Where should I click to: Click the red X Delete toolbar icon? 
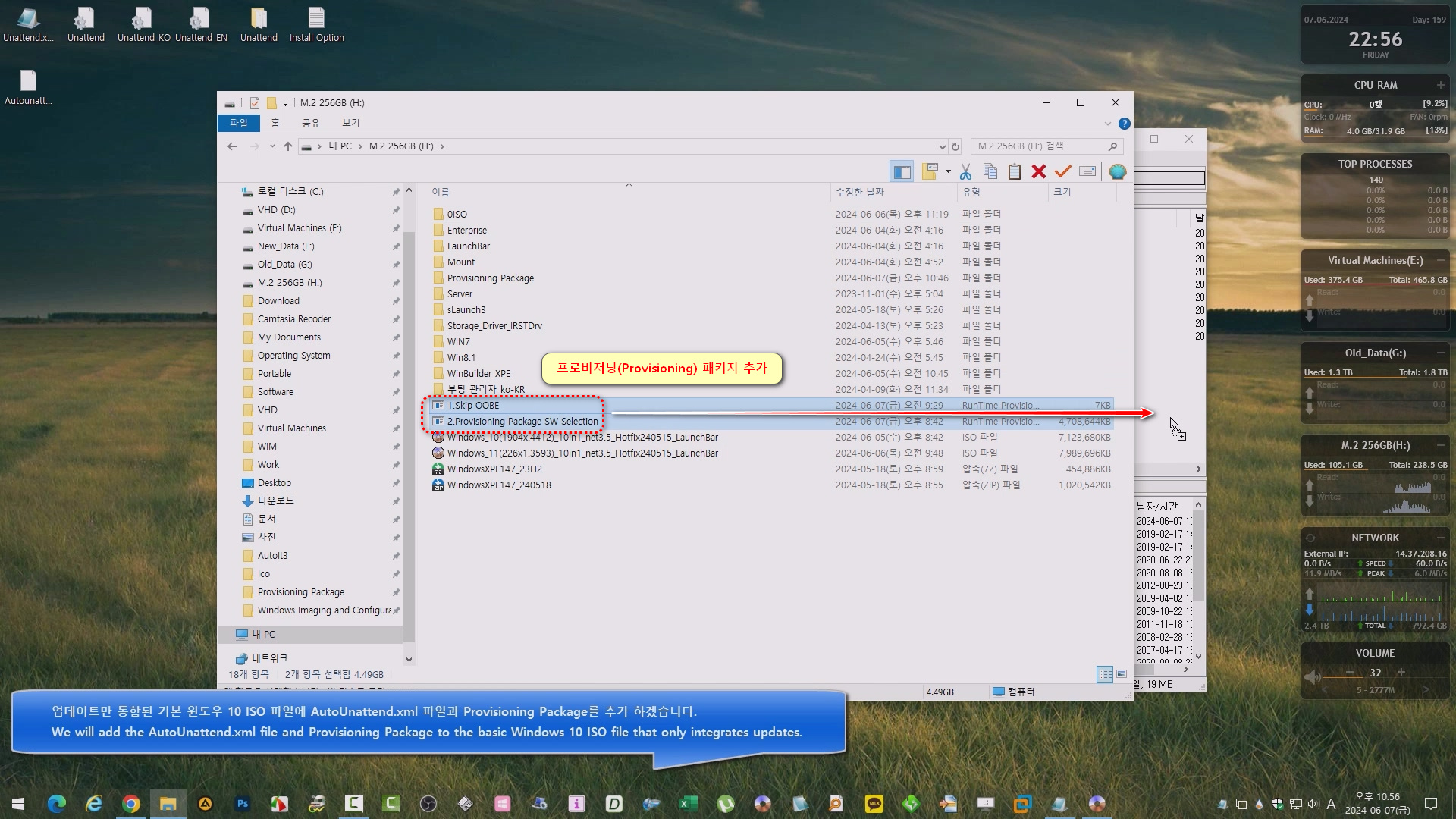point(1039,172)
